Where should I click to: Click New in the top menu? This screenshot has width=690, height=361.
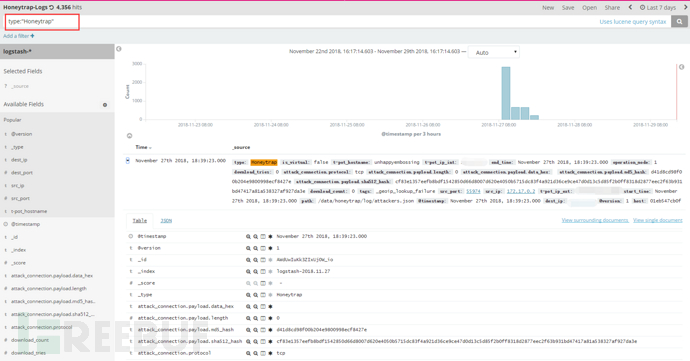pos(548,7)
